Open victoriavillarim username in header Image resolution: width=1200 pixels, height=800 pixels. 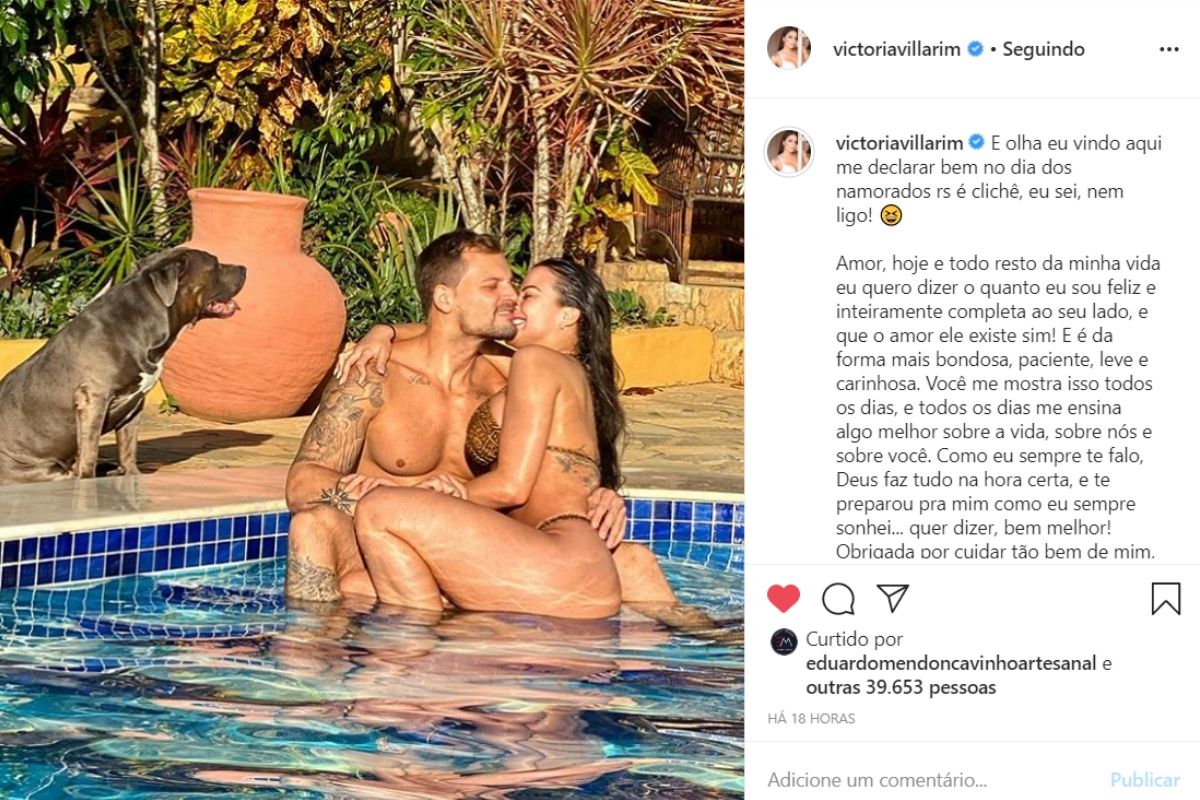(897, 49)
